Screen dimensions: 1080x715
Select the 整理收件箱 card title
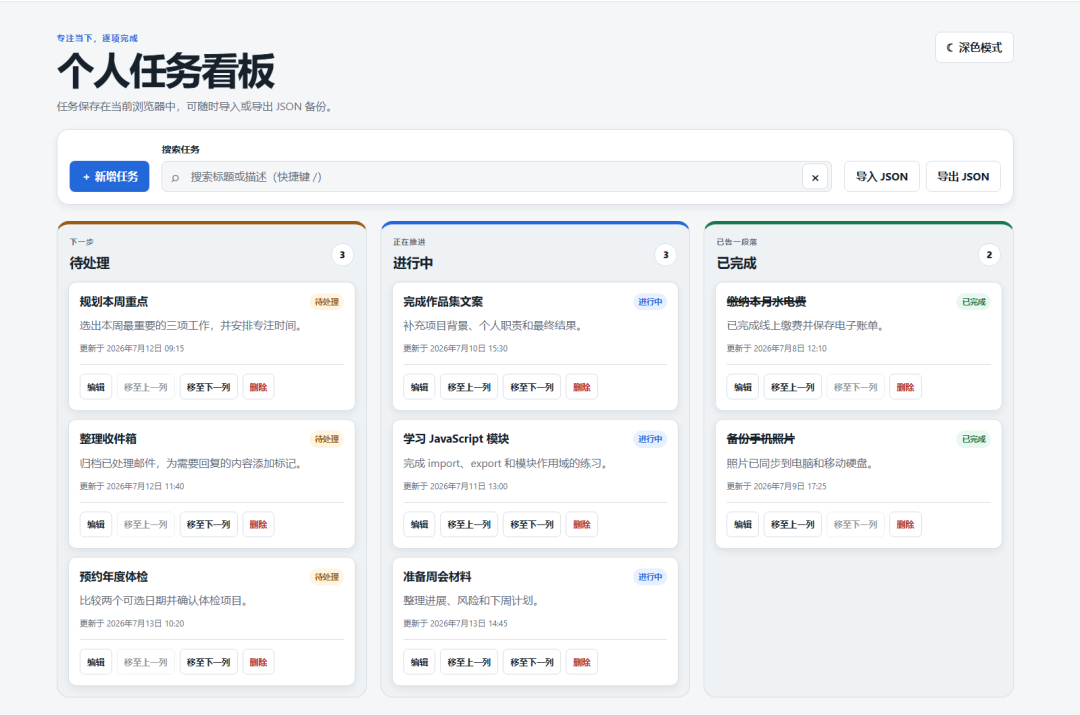tap(108, 439)
